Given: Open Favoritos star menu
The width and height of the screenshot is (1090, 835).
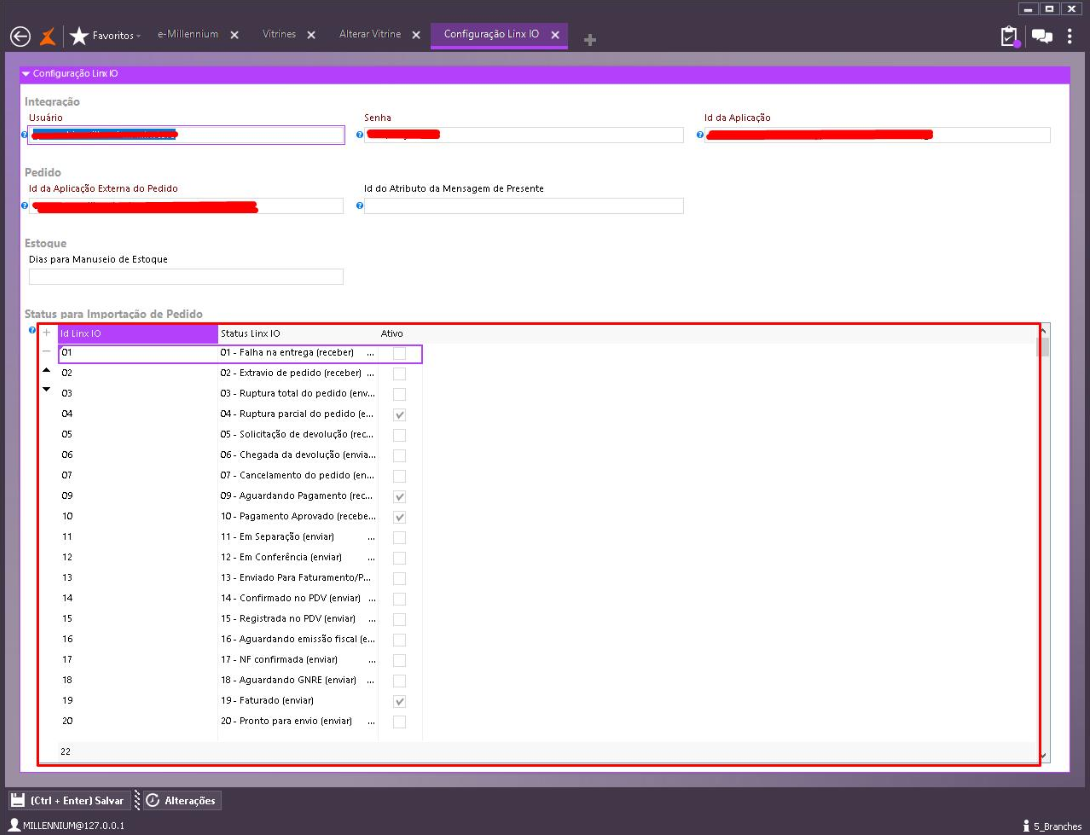Looking at the screenshot, I should tap(105, 35).
